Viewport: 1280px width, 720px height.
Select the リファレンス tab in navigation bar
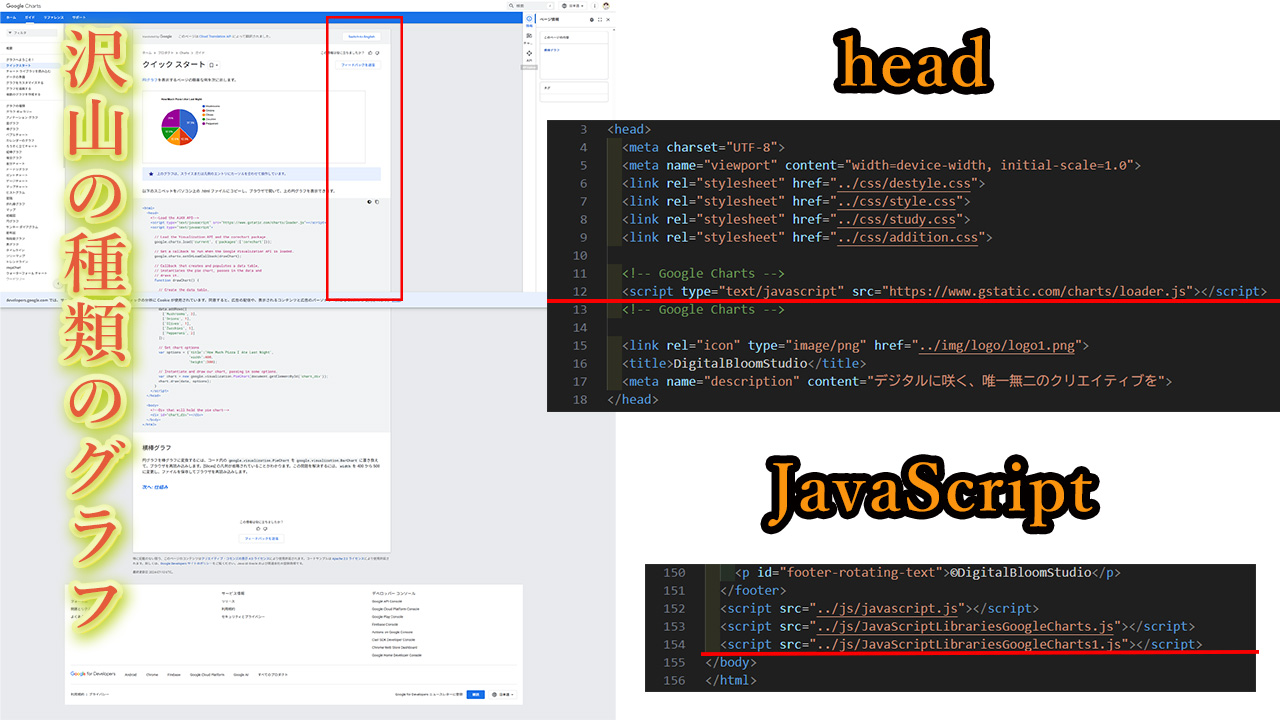click(53, 18)
